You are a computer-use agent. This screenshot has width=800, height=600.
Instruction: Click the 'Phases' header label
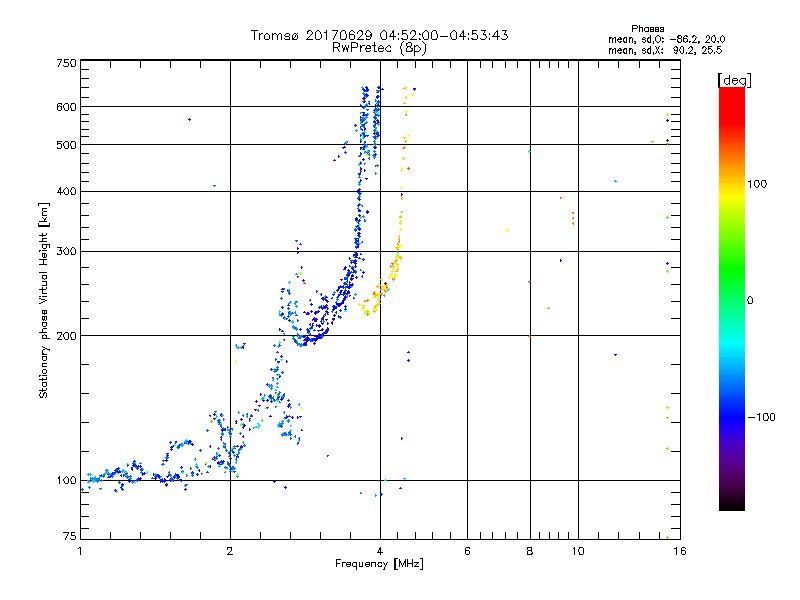click(x=647, y=29)
